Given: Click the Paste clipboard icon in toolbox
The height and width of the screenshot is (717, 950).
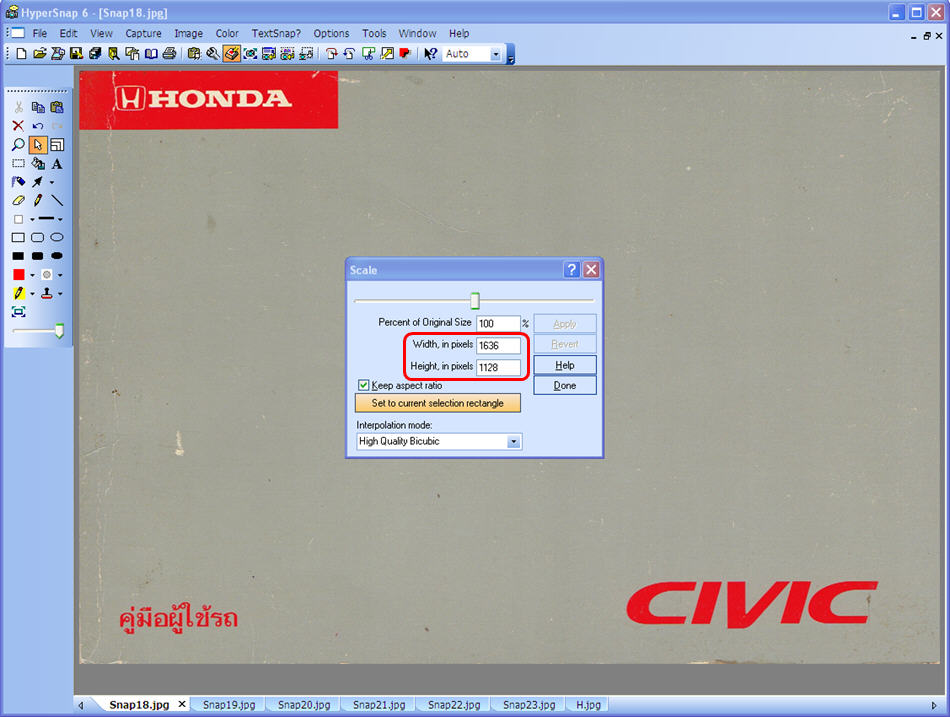Looking at the screenshot, I should pos(57,107).
